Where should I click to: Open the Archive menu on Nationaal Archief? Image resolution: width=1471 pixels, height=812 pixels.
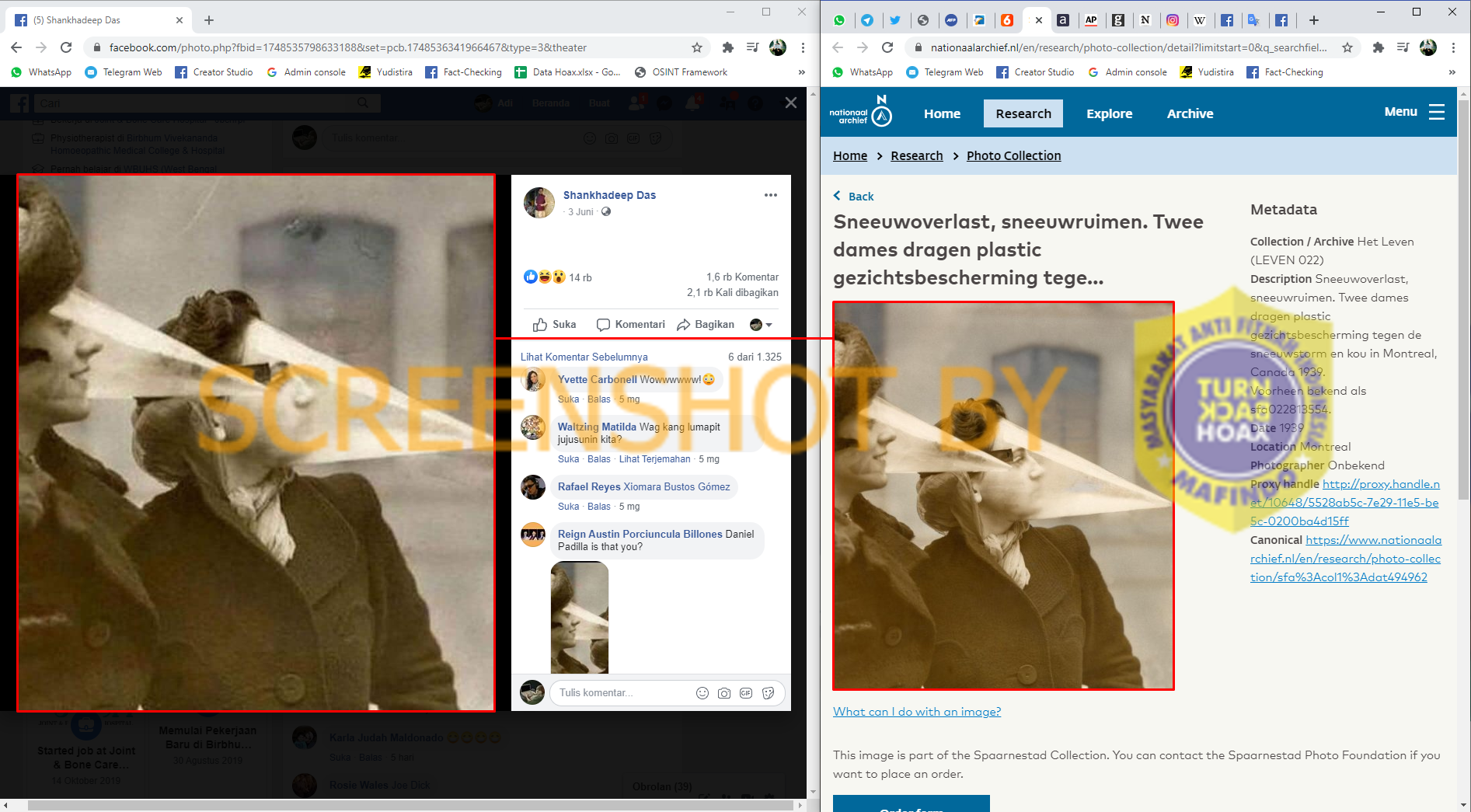point(1190,113)
